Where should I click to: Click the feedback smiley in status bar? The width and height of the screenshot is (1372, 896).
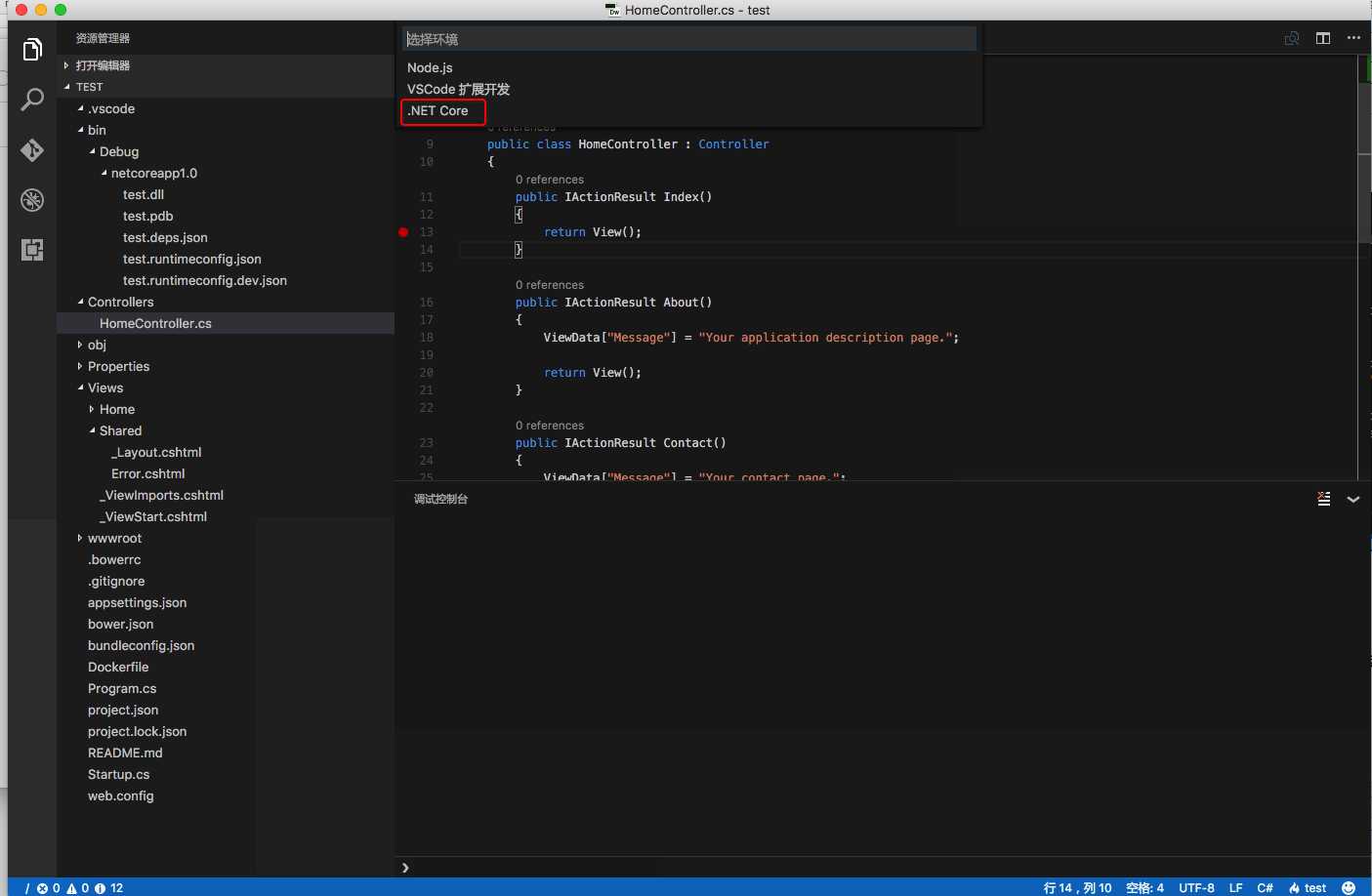coord(1349,887)
